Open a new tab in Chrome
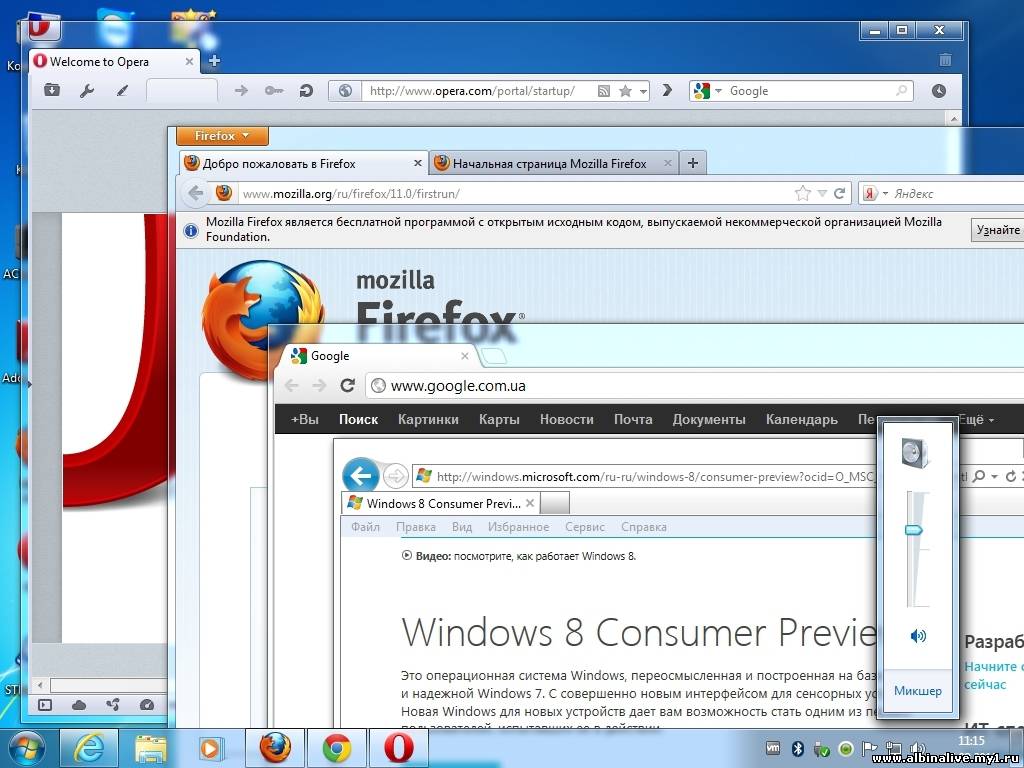 click(x=494, y=356)
